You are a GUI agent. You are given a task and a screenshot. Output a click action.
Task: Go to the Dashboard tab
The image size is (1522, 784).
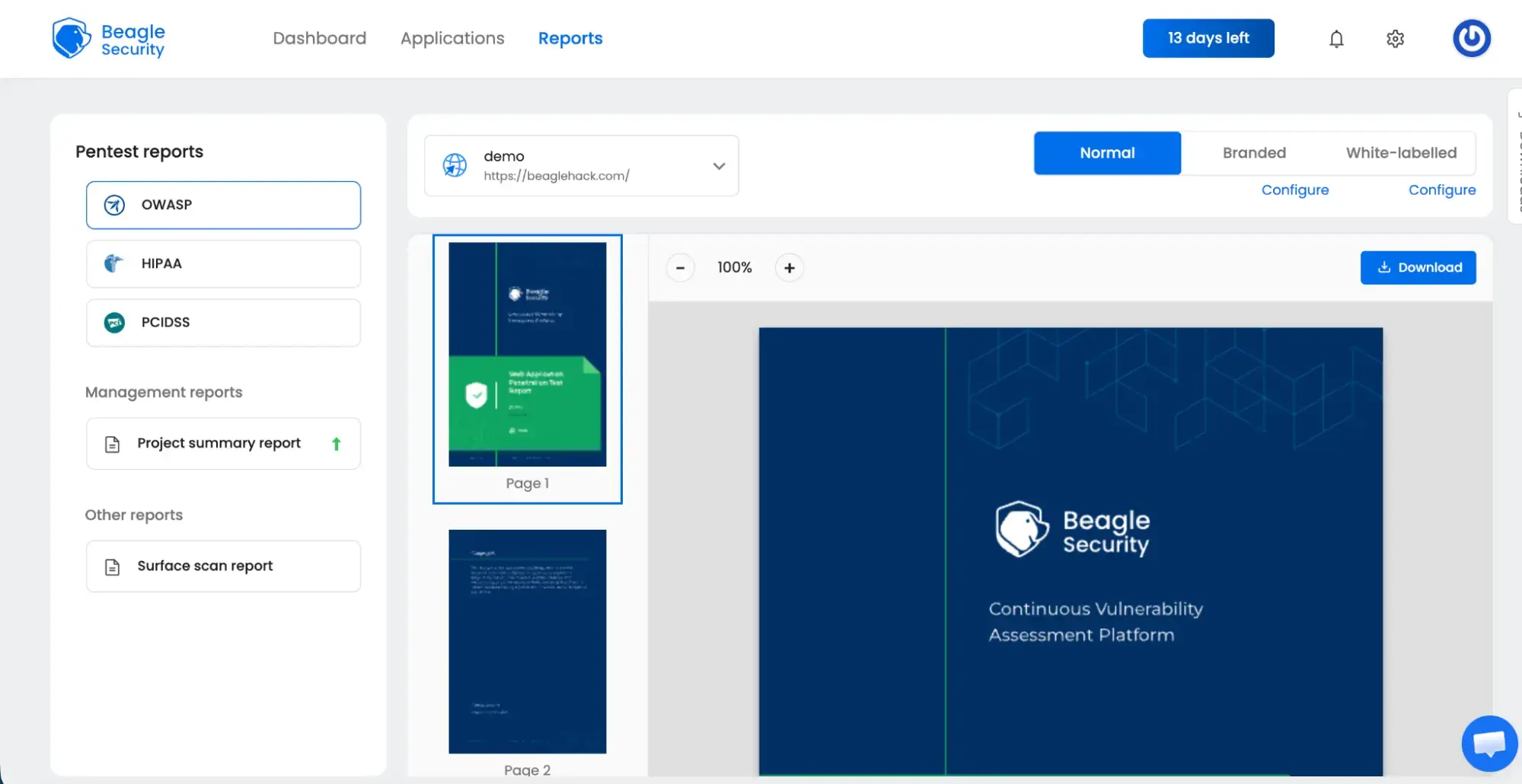319,38
